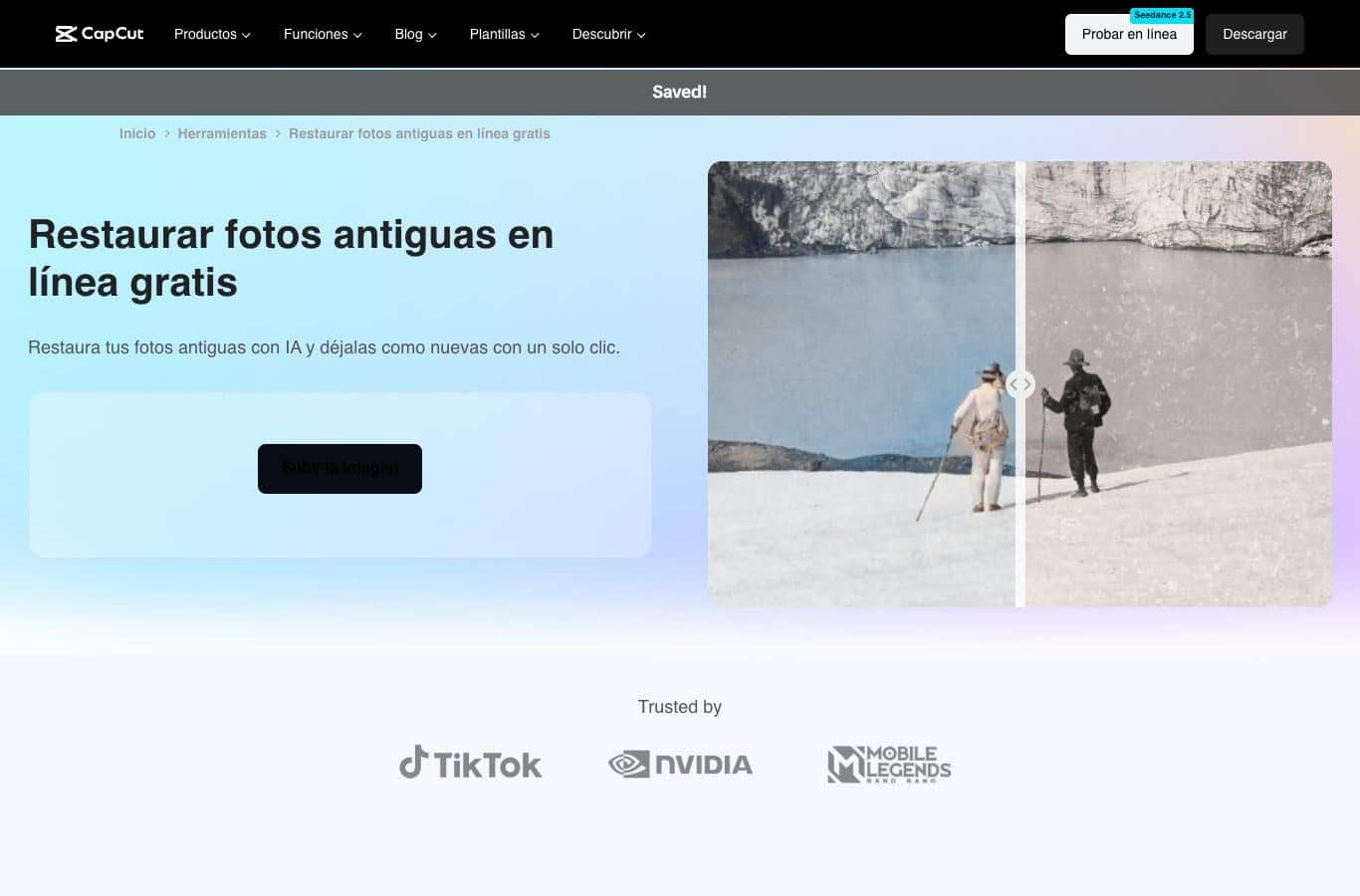
Task: Click the Descargar button
Action: pyautogui.click(x=1254, y=34)
